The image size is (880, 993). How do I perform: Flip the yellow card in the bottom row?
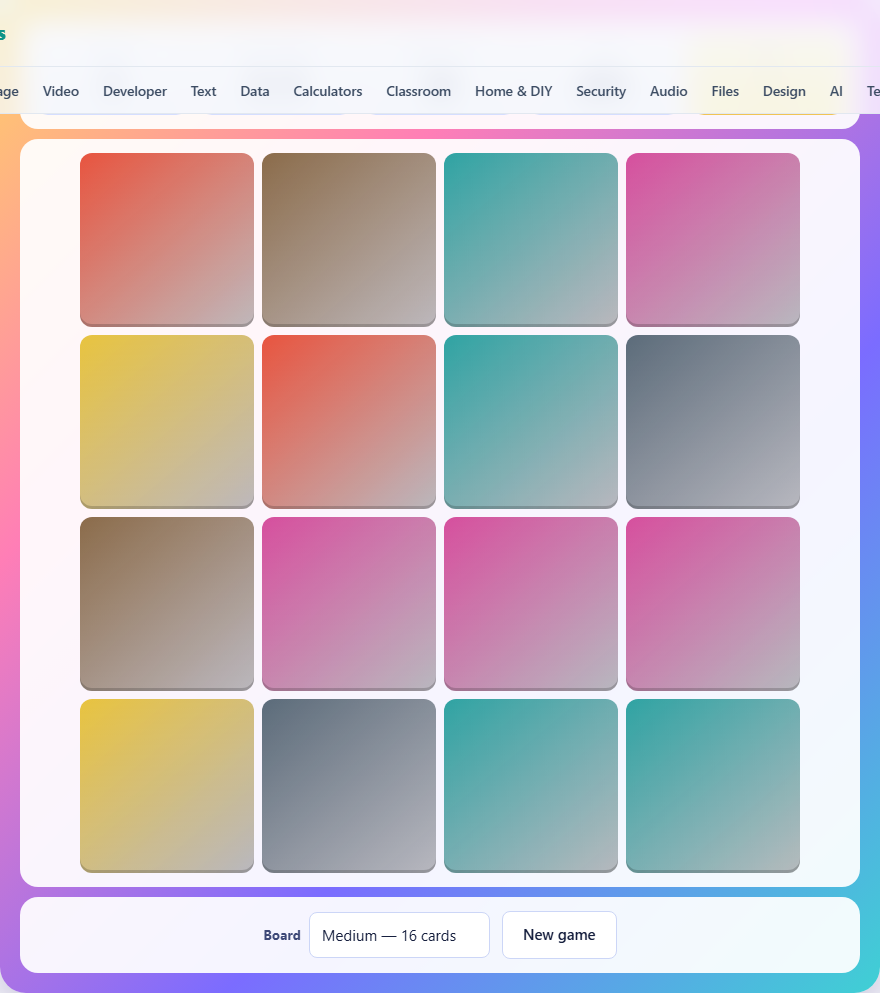click(x=167, y=786)
